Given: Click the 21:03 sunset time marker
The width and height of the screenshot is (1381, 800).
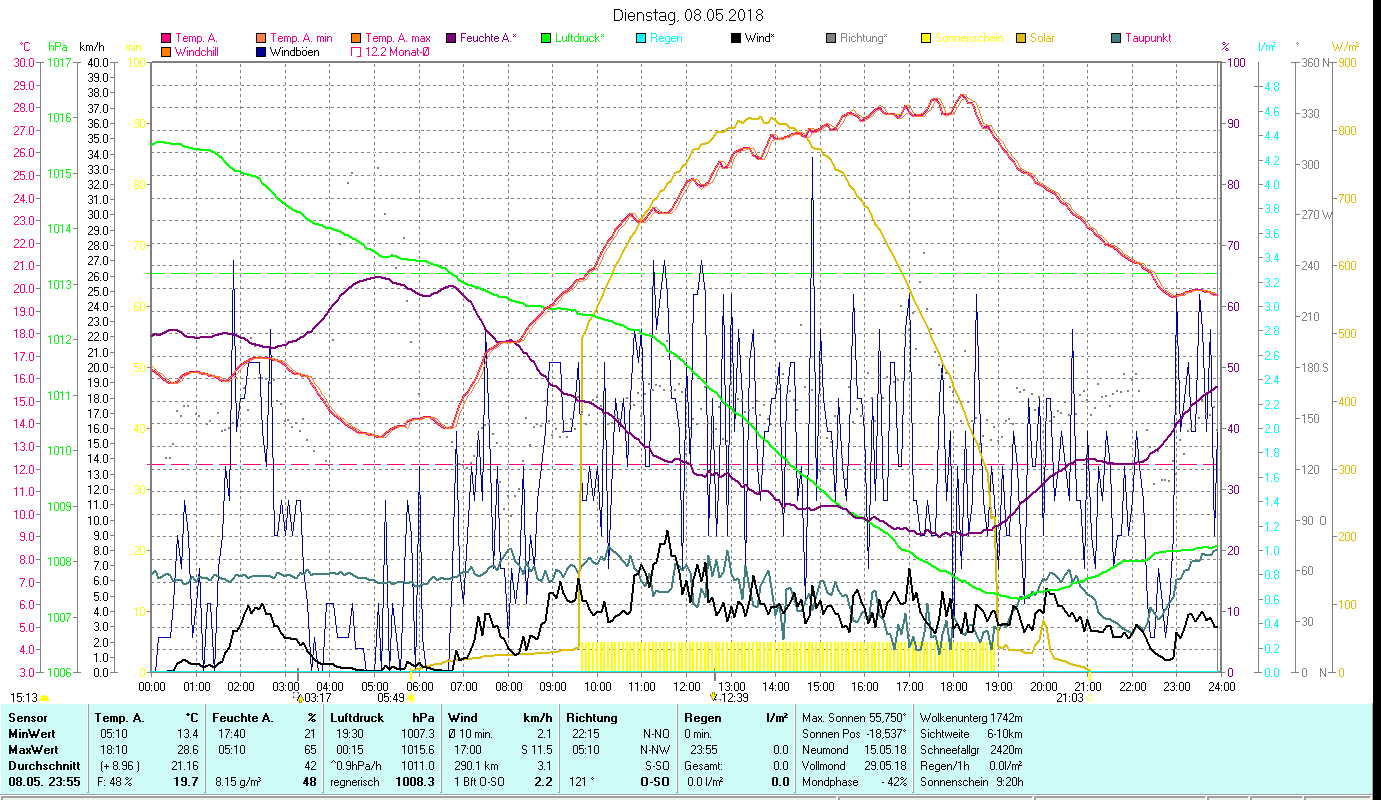Looking at the screenshot, I should point(1069,698).
